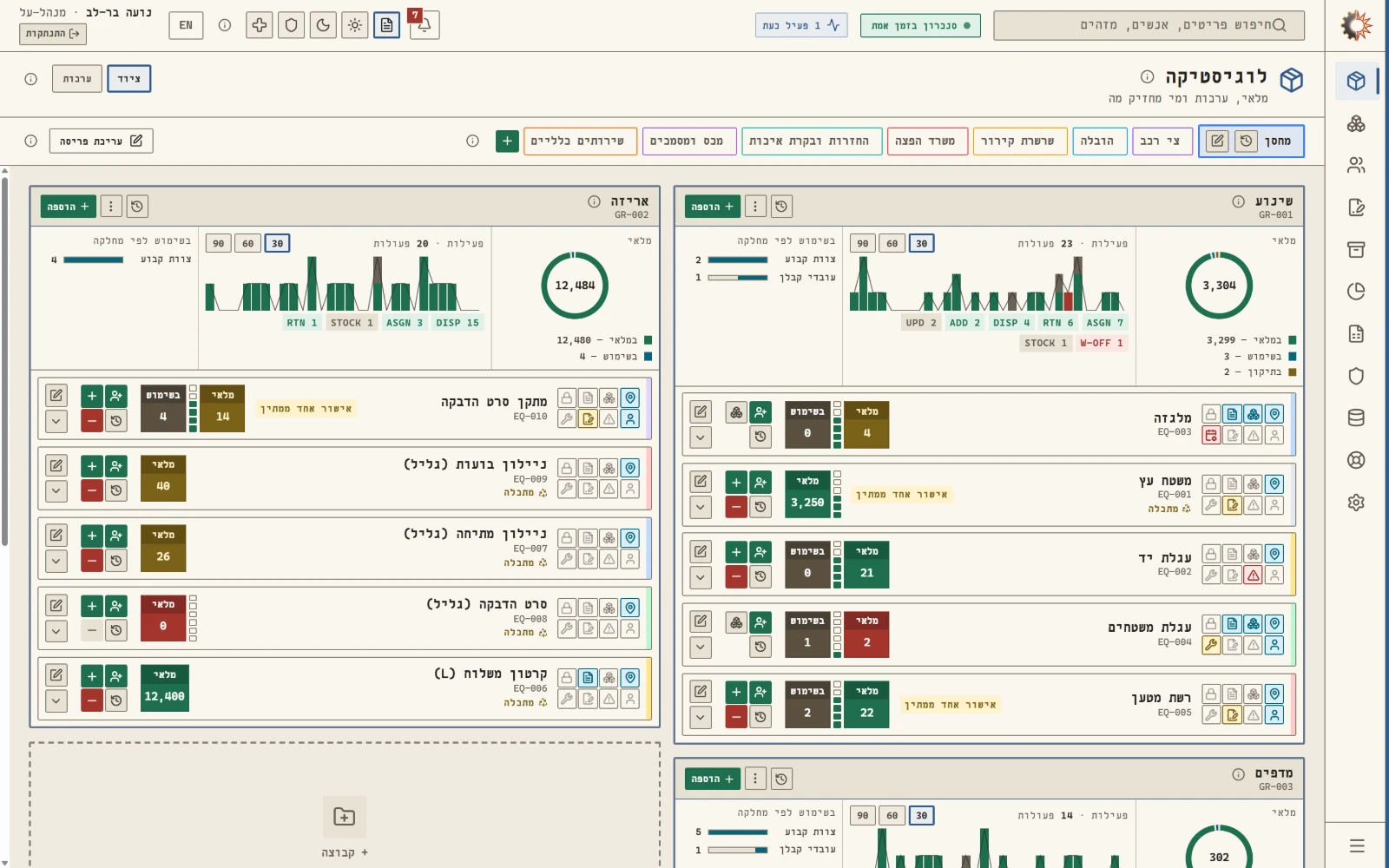
Task: Click the info icon beside GR-002 title
Action: (594, 201)
